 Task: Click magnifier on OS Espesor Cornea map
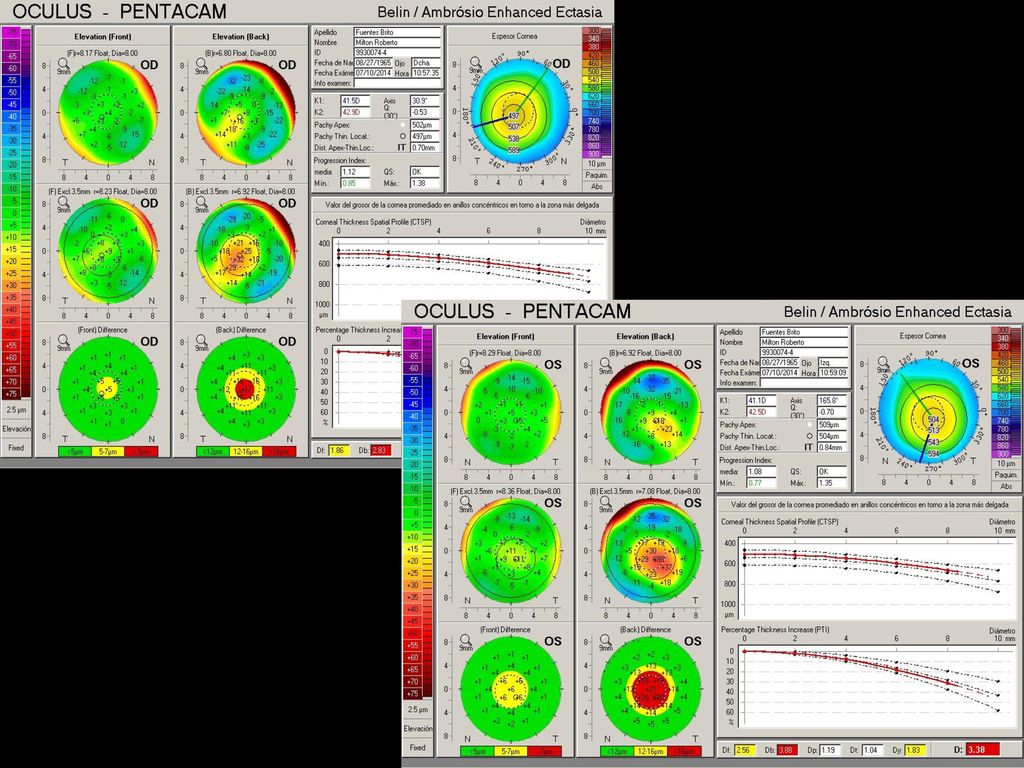point(884,363)
